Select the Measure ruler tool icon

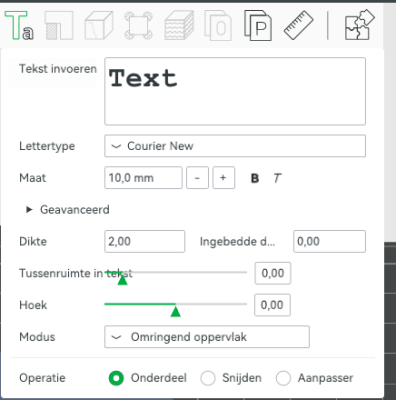(298, 25)
